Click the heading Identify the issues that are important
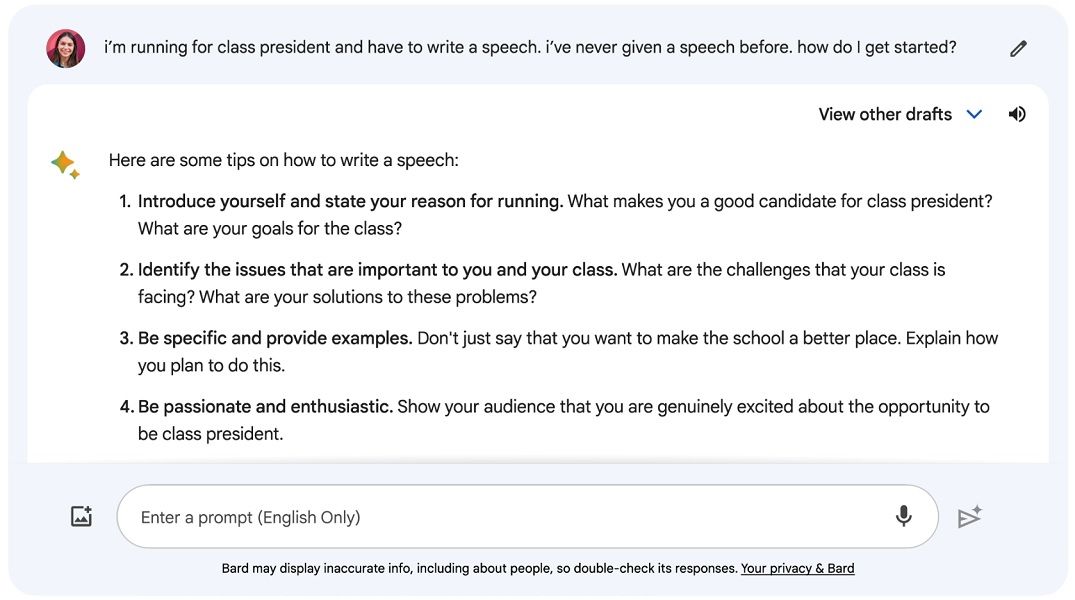Viewport: 1075px width, 600px height. [x=378, y=270]
